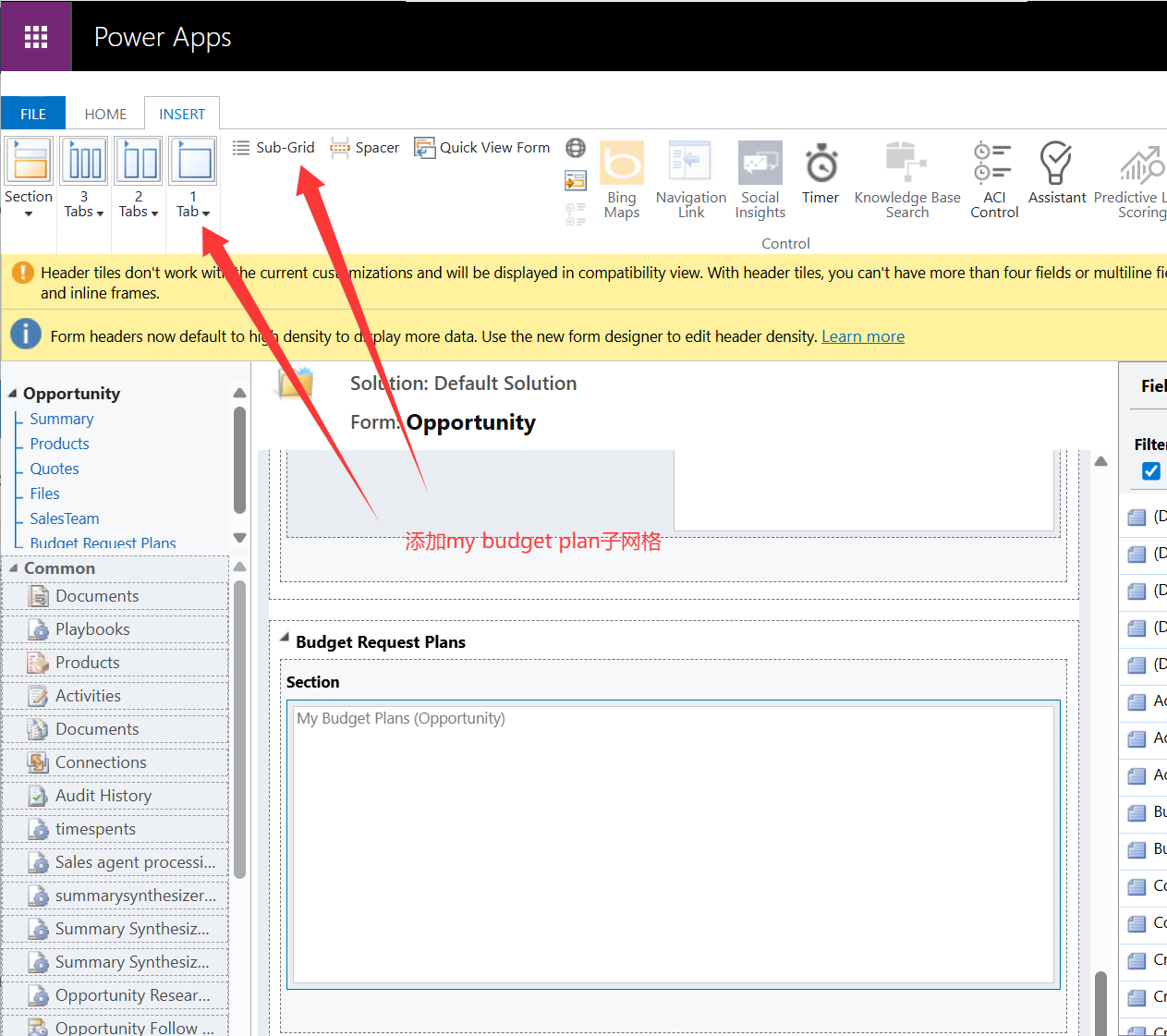1167x1036 pixels.
Task: Collapse the Opportunity navigation tree
Action: [x=13, y=393]
